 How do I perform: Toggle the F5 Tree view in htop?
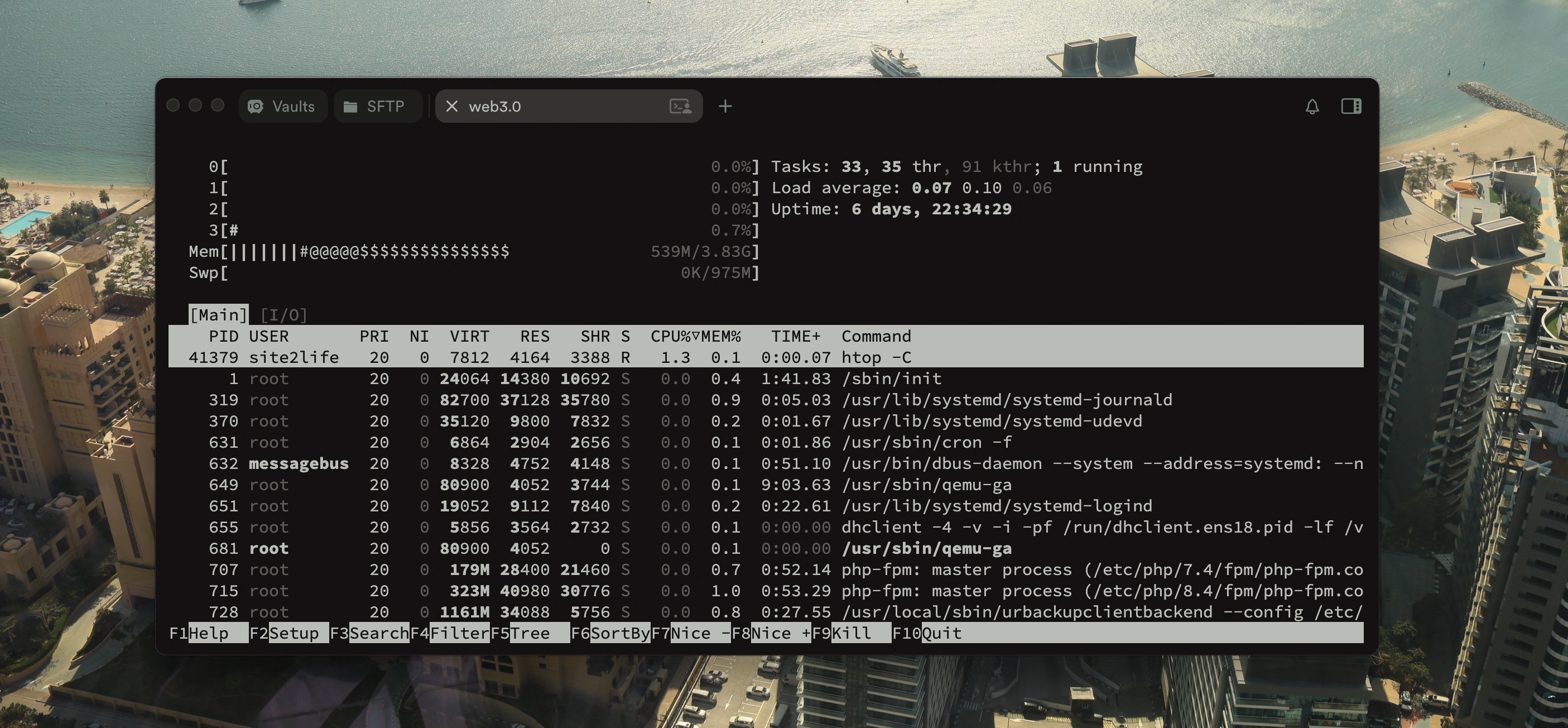530,633
